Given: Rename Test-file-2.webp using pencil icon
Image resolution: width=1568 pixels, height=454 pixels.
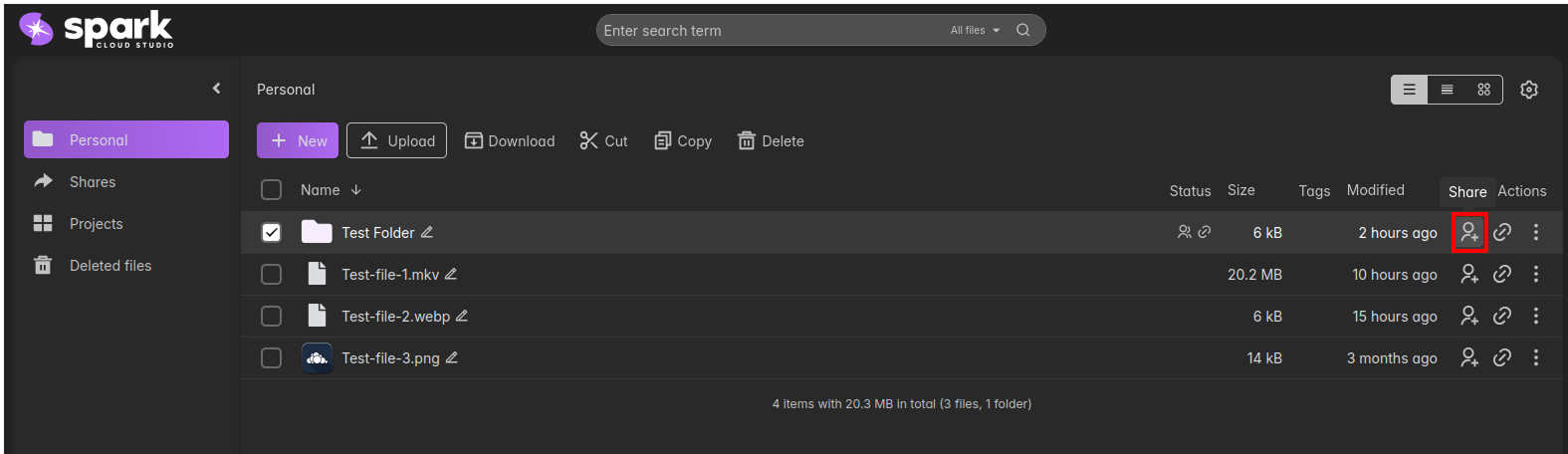Looking at the screenshot, I should point(462,316).
